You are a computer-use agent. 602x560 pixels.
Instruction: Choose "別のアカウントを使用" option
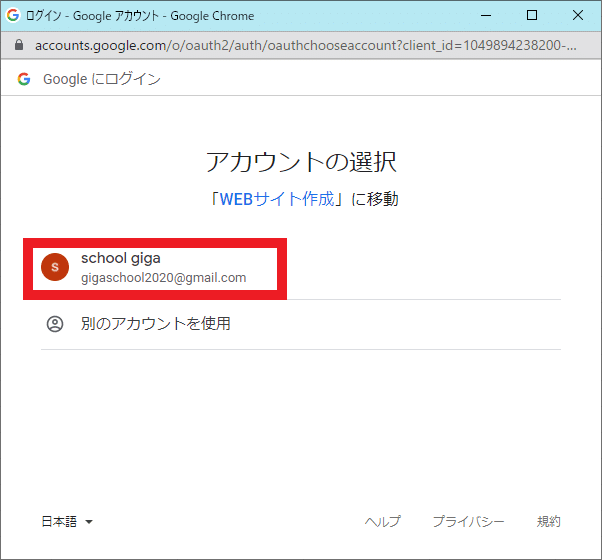click(x=301, y=324)
